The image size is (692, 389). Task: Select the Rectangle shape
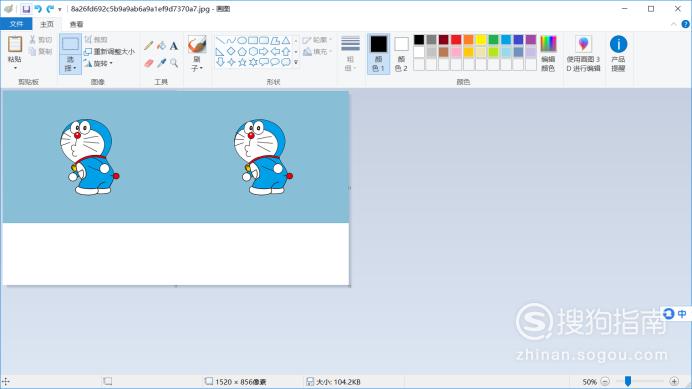[x=253, y=41]
